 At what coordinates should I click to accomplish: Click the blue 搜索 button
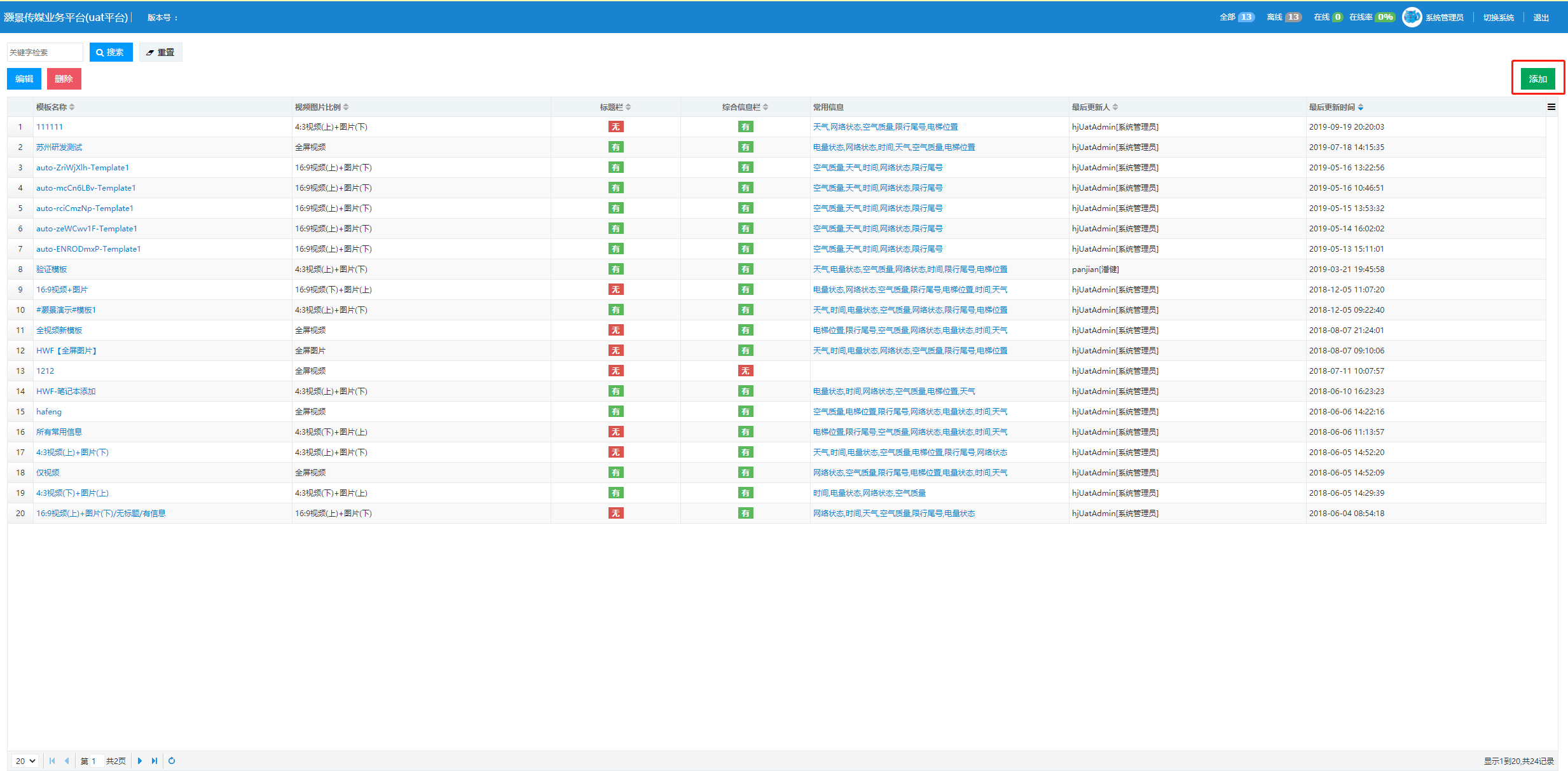111,52
